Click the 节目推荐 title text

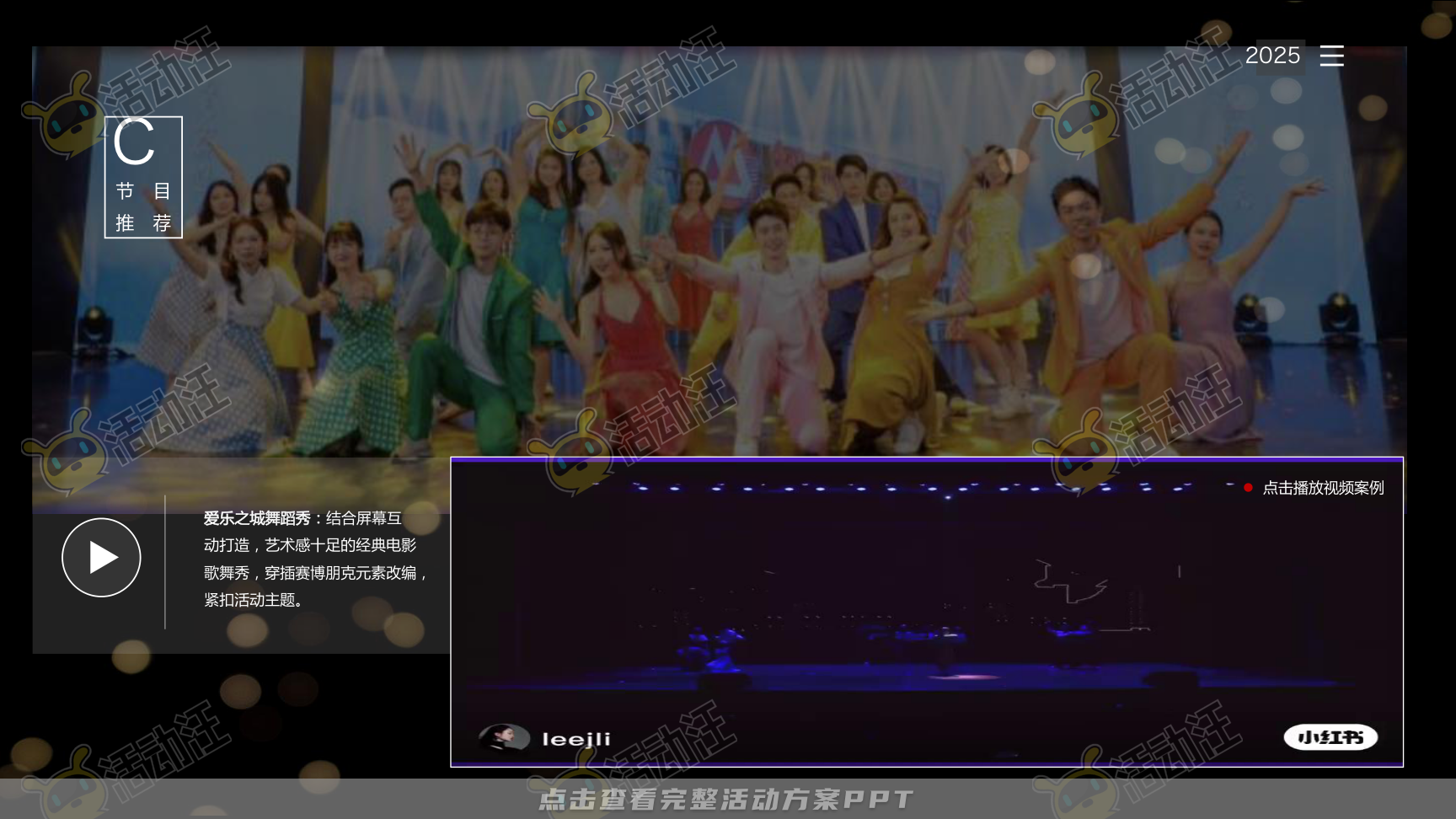coord(142,206)
